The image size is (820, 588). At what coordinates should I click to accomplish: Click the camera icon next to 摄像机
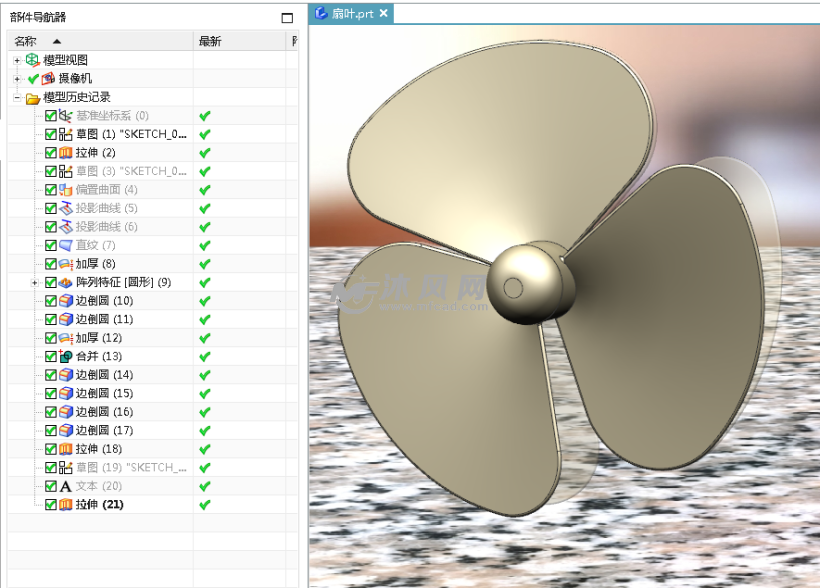(x=48, y=79)
